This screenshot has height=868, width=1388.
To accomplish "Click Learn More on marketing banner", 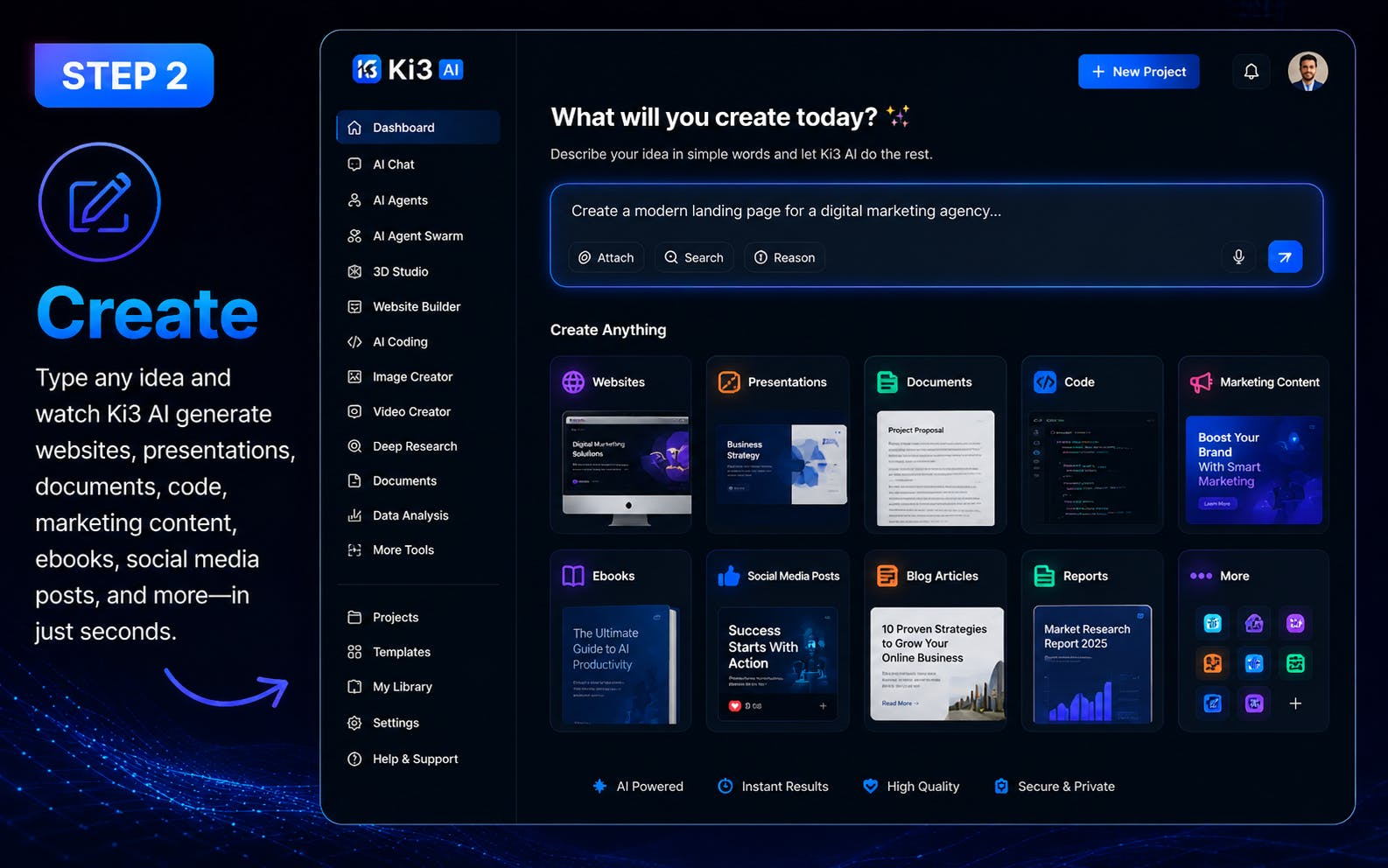I will click(1217, 504).
